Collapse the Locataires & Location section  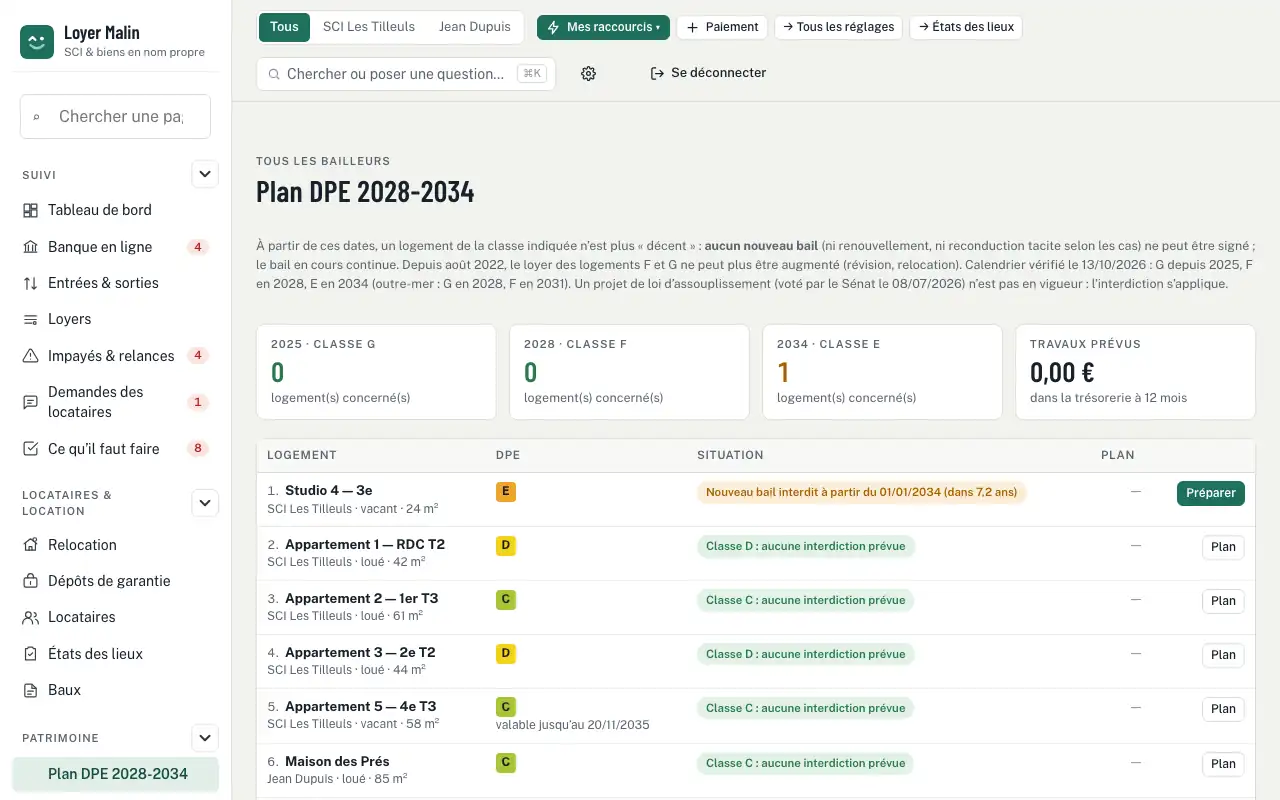click(205, 503)
